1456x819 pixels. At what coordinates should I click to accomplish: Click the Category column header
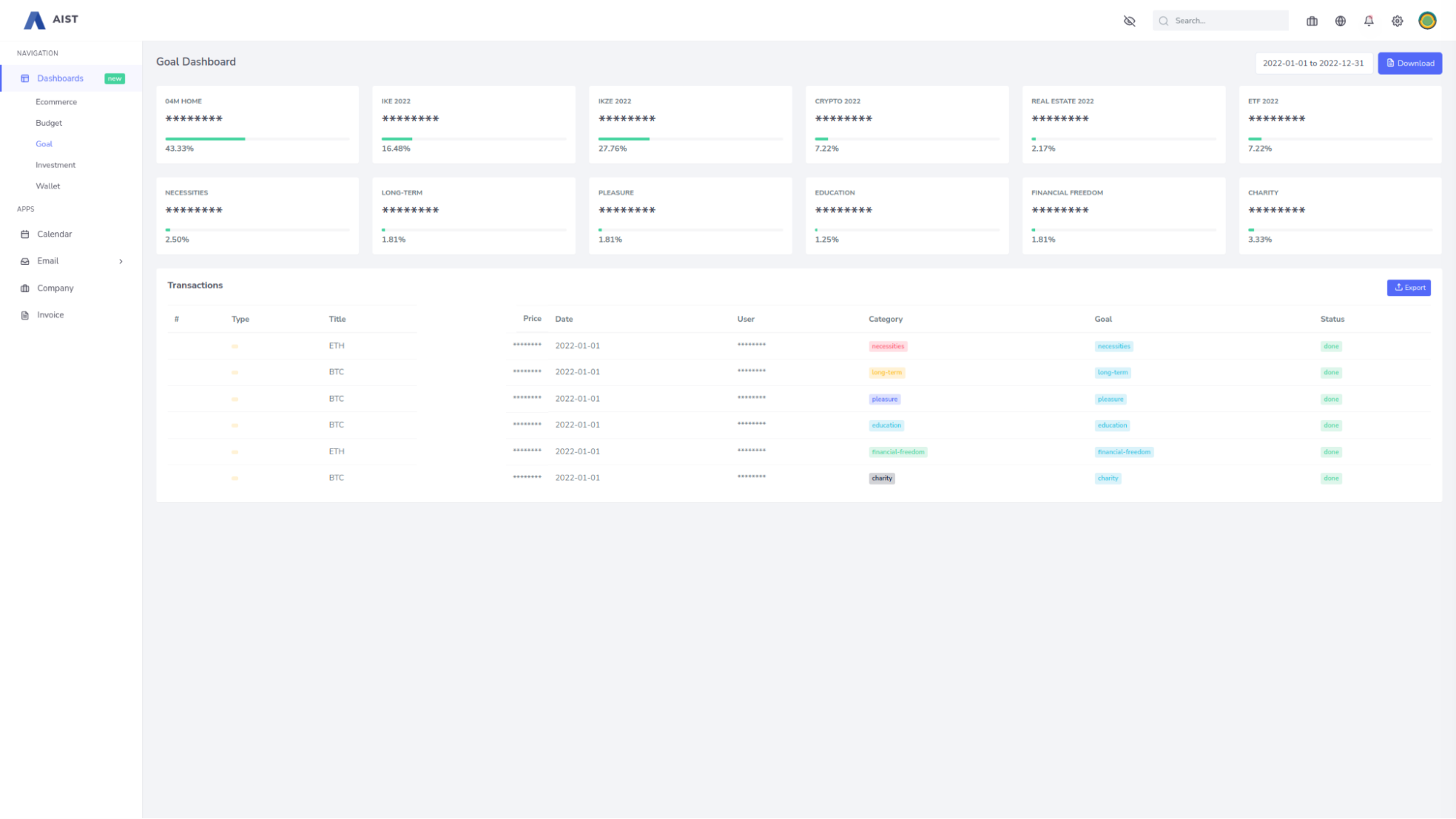(885, 320)
